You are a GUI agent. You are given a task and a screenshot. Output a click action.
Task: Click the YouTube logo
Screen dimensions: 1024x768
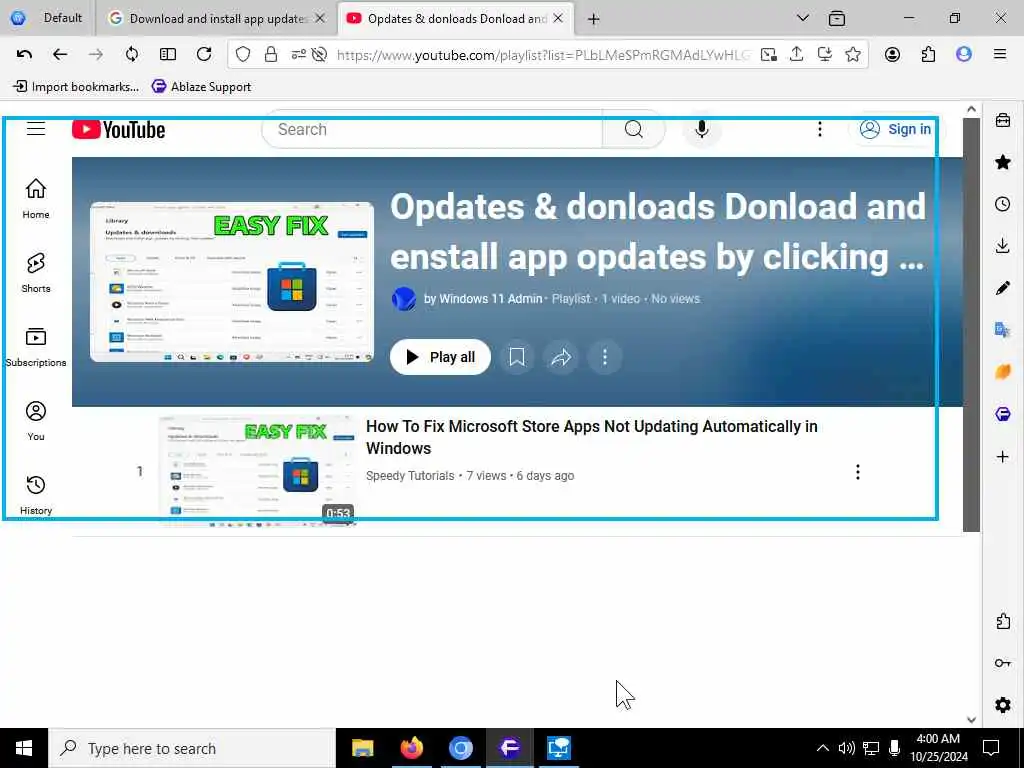coord(118,129)
